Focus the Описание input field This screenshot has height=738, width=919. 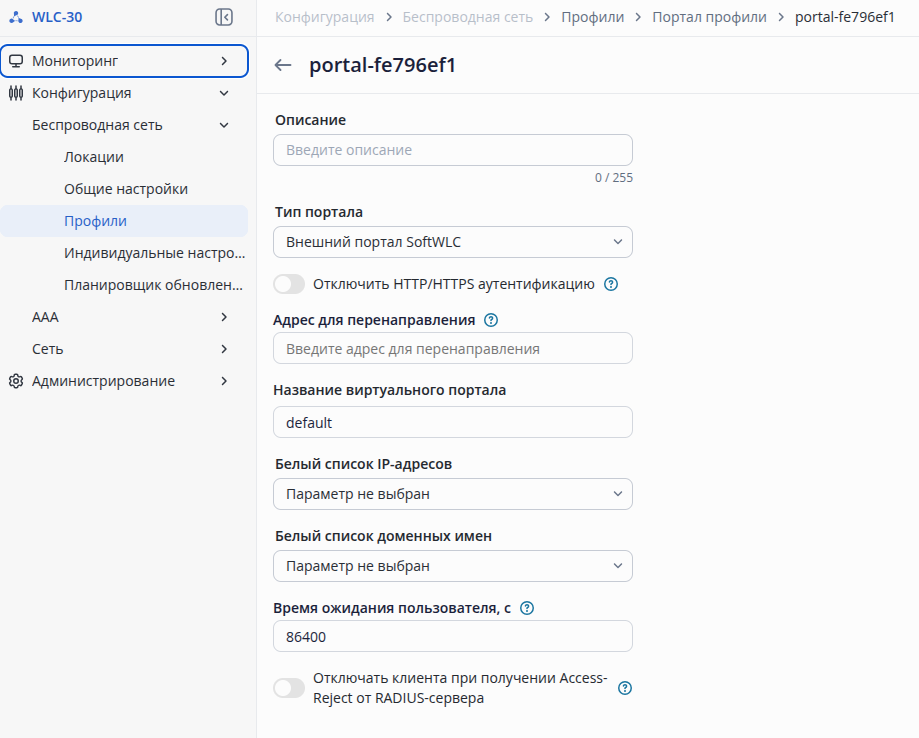point(452,150)
